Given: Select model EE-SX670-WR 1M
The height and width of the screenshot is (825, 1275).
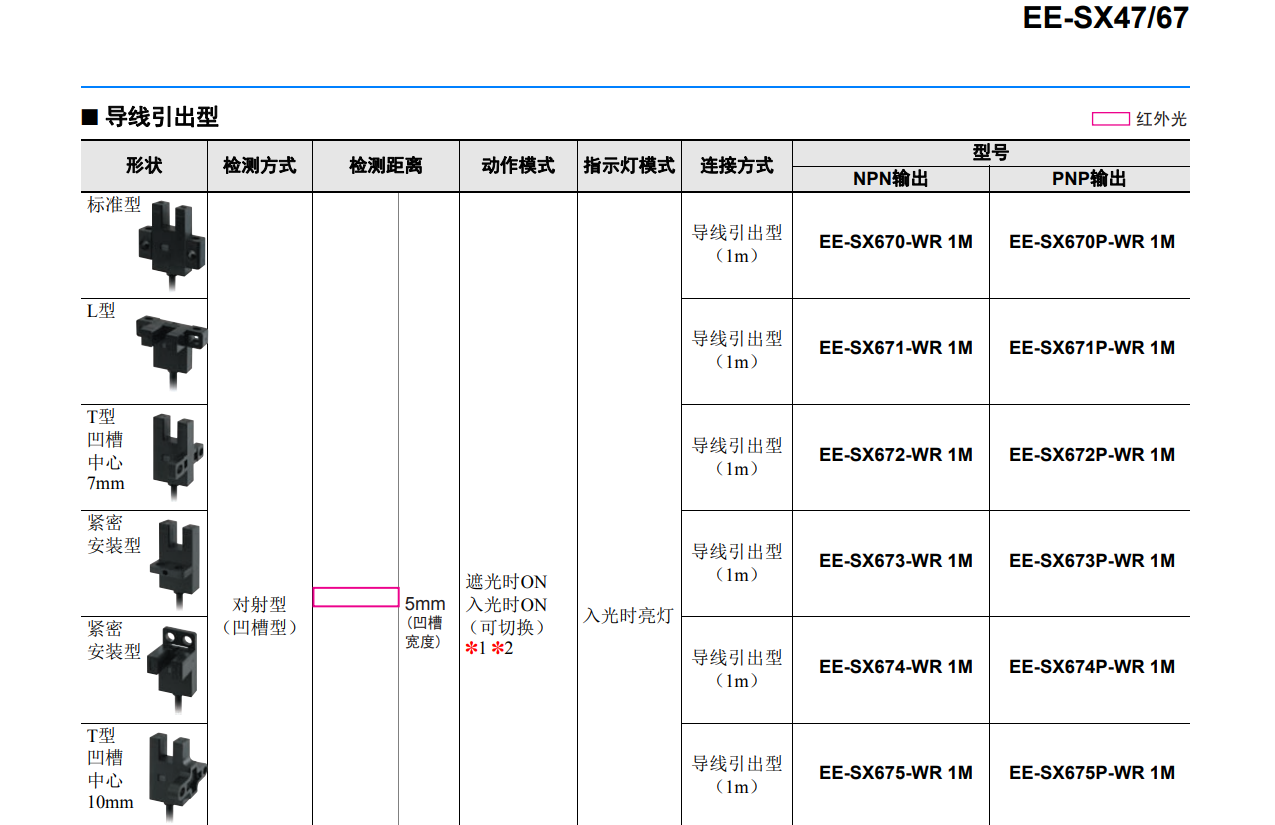Looking at the screenshot, I should coord(895,242).
